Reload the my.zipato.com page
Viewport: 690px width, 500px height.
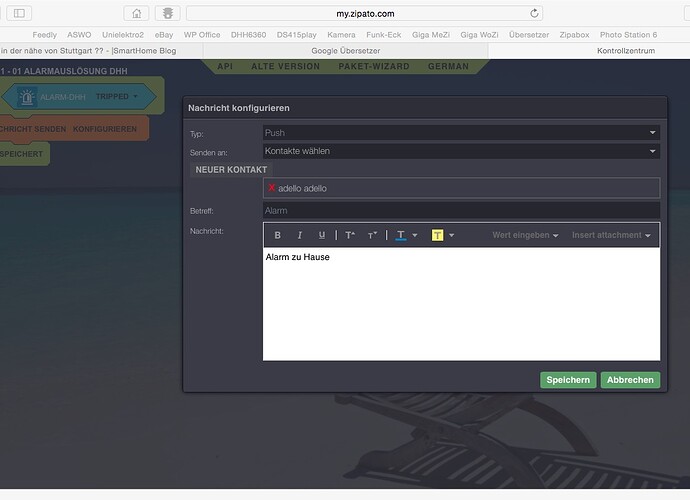[535, 13]
